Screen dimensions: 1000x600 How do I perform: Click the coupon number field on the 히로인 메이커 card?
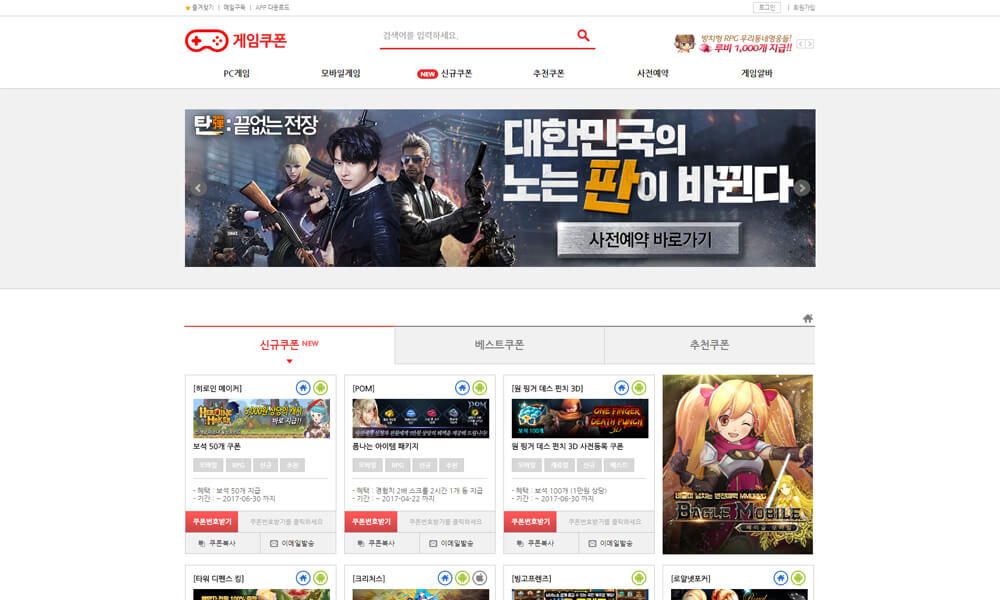coord(287,522)
